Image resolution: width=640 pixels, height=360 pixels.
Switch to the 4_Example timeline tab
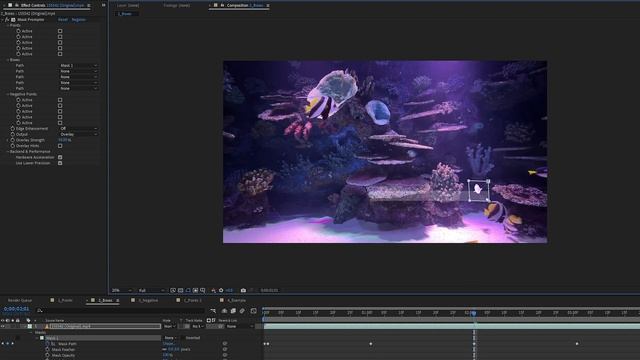pyautogui.click(x=236, y=300)
